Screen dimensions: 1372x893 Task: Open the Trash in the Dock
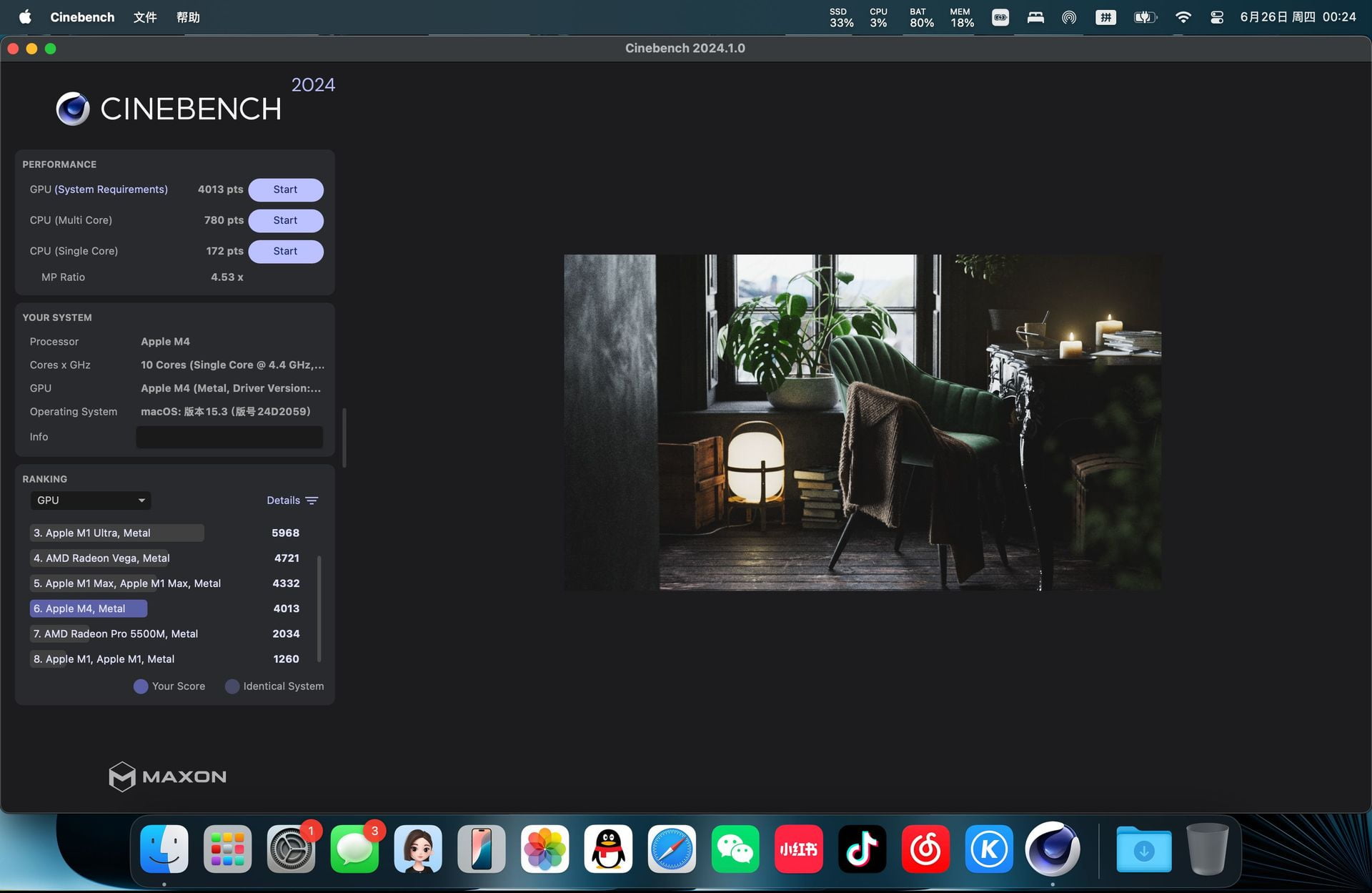(x=1208, y=849)
